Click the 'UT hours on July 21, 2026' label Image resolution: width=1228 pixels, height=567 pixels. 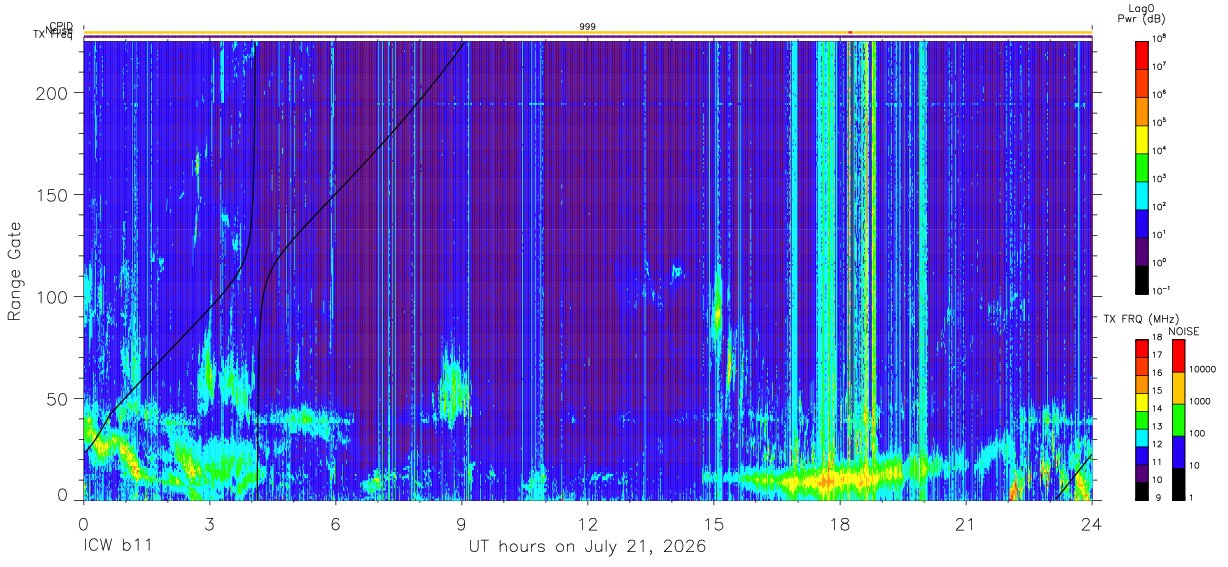coord(588,547)
